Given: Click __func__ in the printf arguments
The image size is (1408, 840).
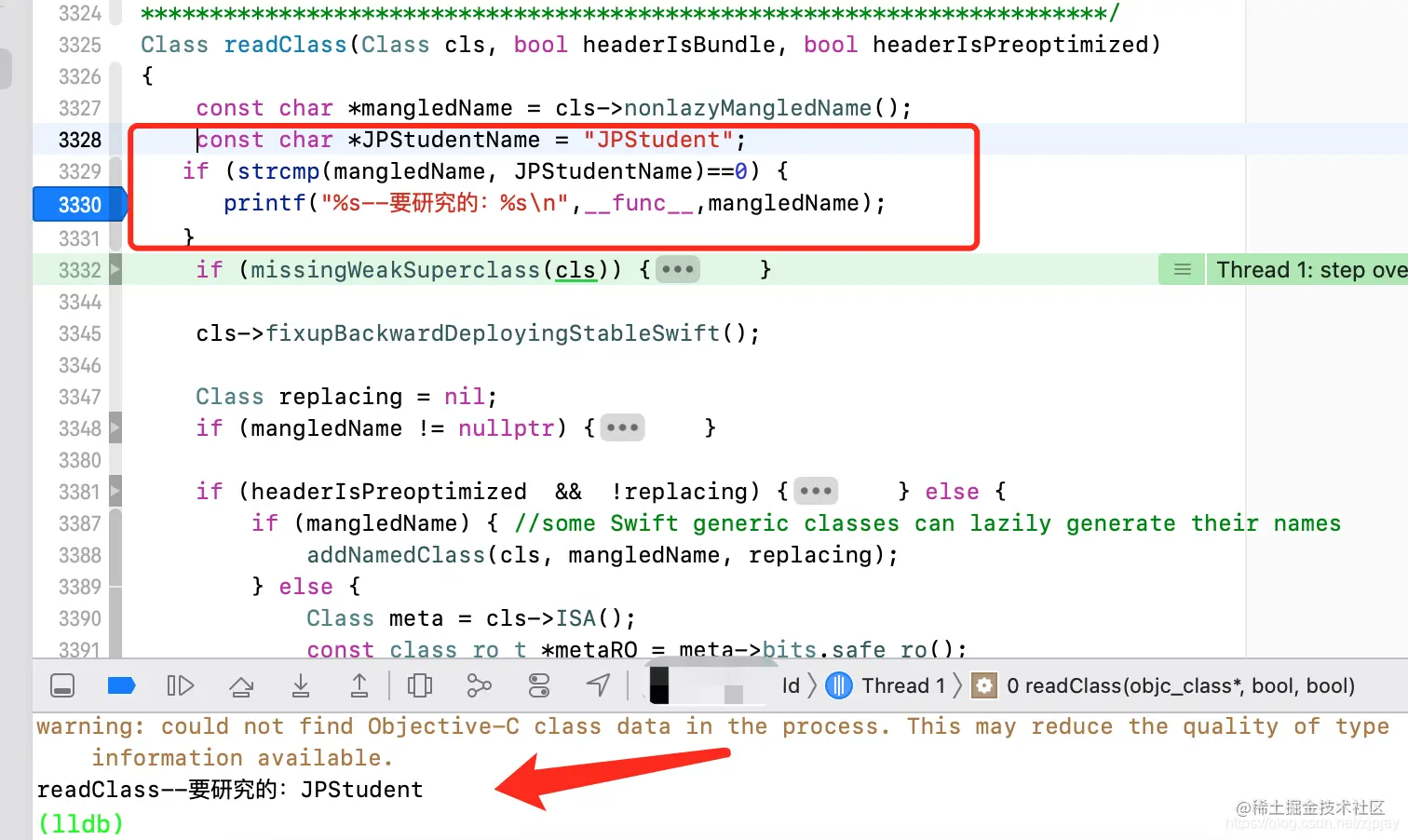Looking at the screenshot, I should [638, 203].
